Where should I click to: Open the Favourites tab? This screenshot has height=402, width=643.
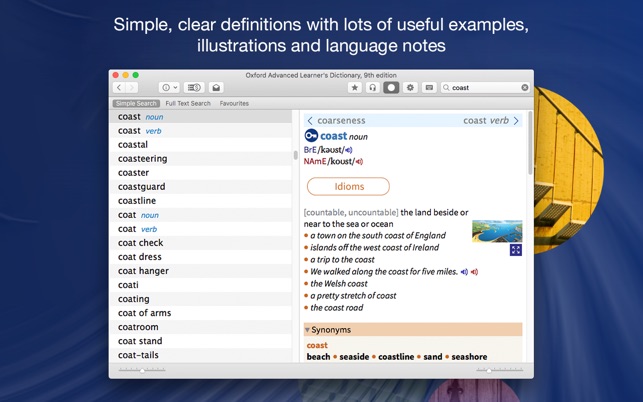click(x=234, y=103)
